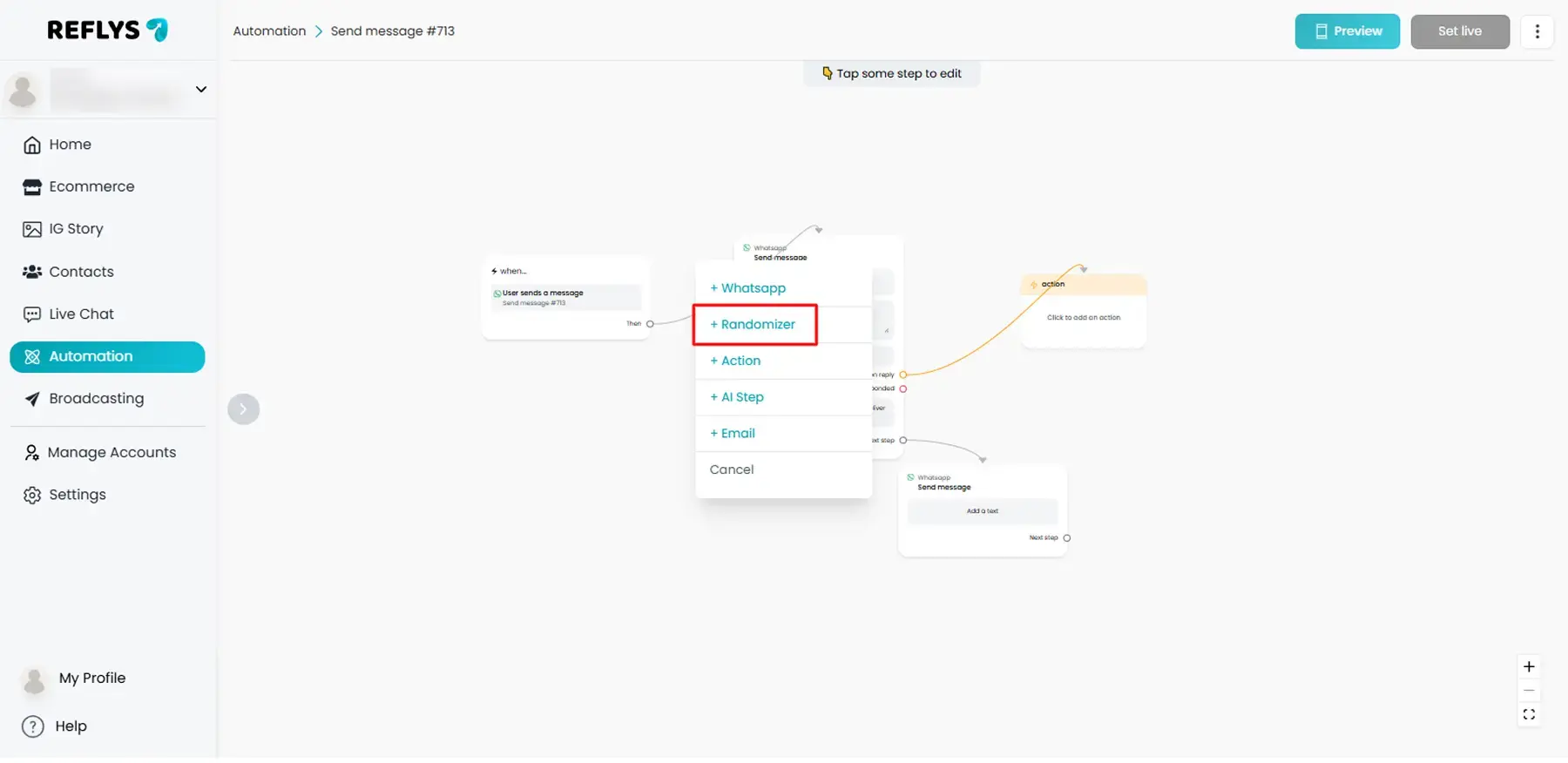This screenshot has height=763, width=1568.
Task: Click Automation breadcrumb link
Action: tap(269, 31)
